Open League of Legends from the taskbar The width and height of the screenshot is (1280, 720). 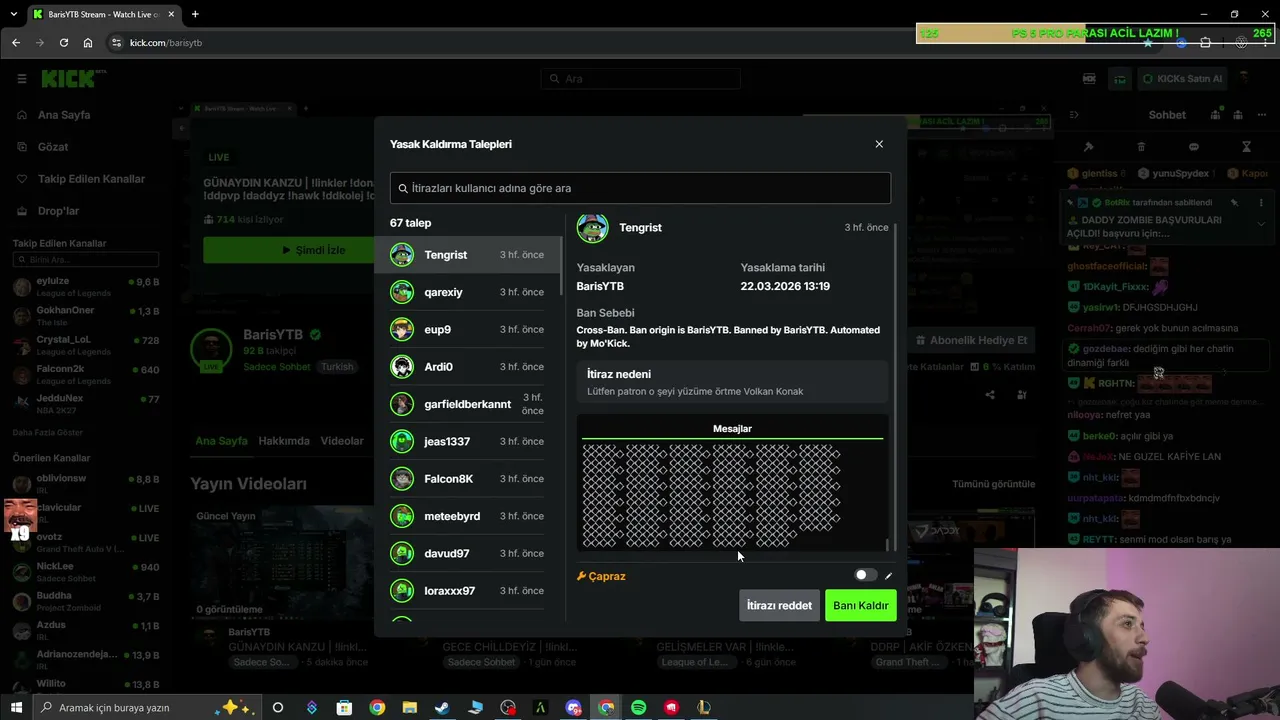click(704, 708)
